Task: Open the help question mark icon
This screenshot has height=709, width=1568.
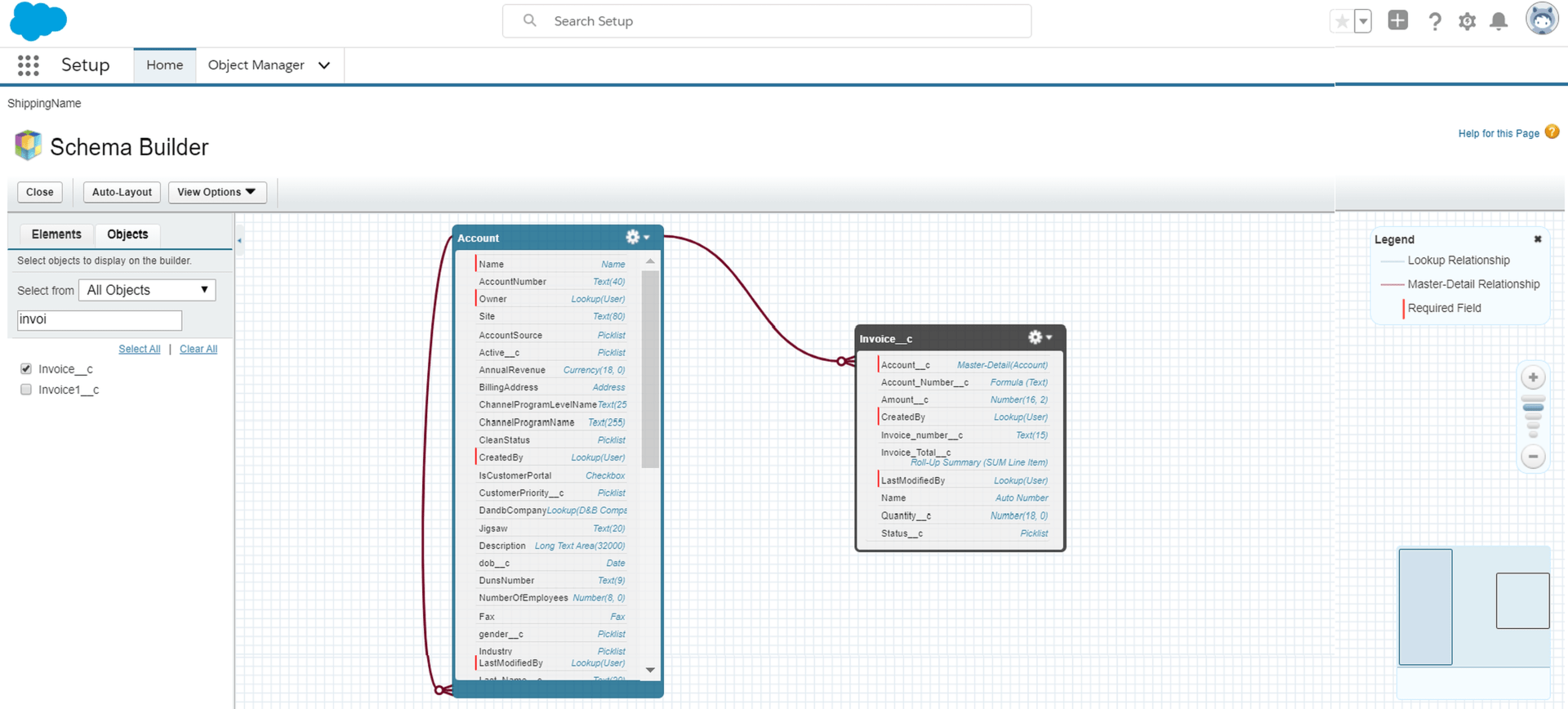Action: [1435, 21]
